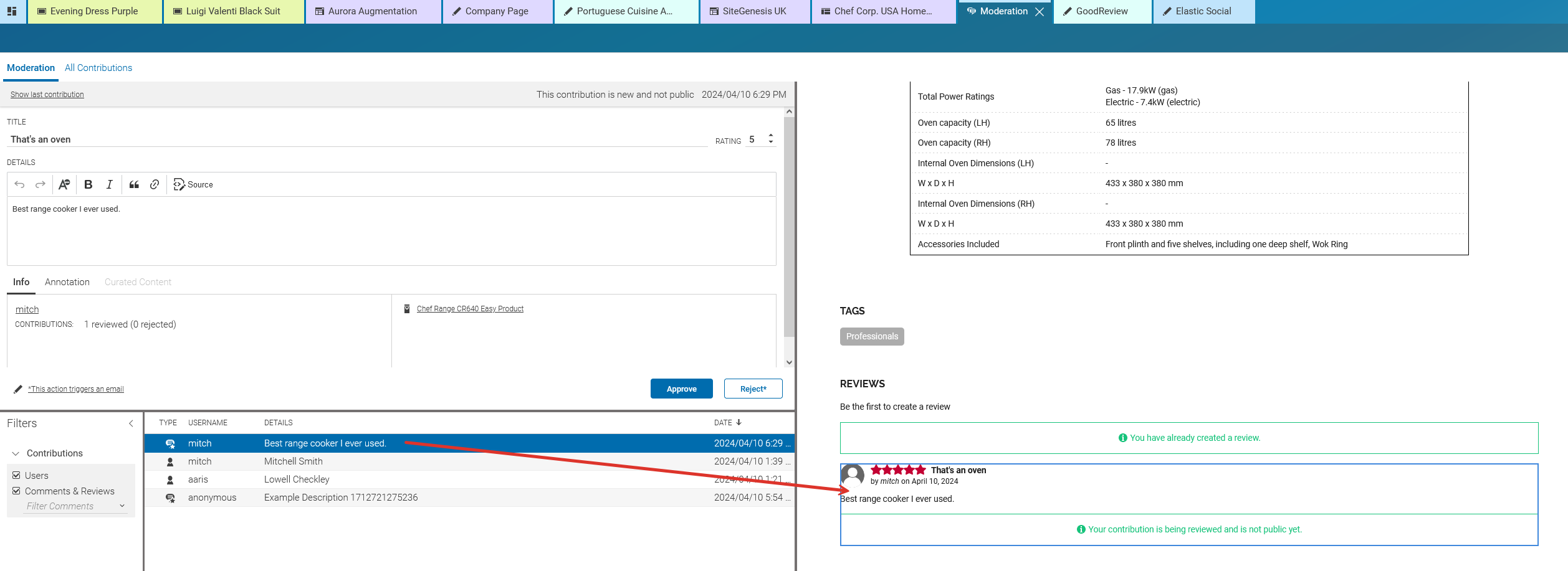Increase the rating using the stepper arrow
Viewport: 1568px width, 571px height.
771,136
